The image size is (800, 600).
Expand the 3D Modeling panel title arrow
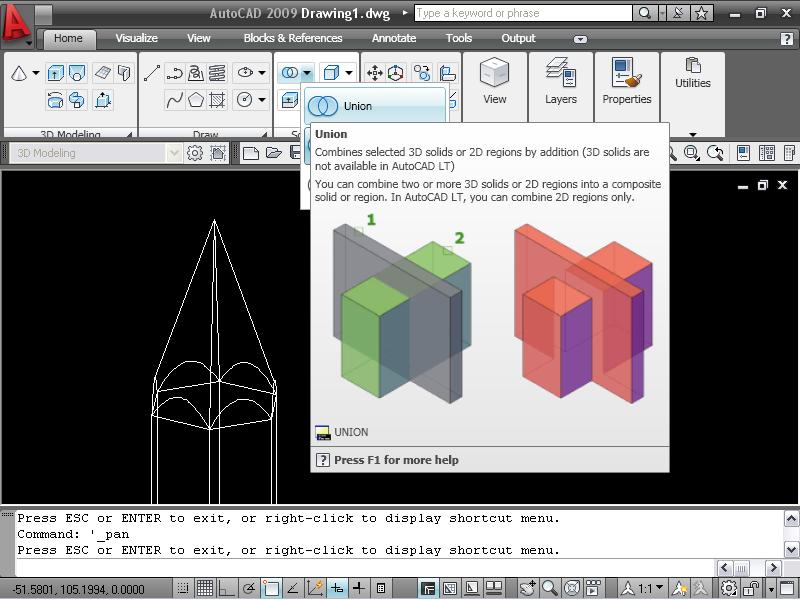(129, 135)
